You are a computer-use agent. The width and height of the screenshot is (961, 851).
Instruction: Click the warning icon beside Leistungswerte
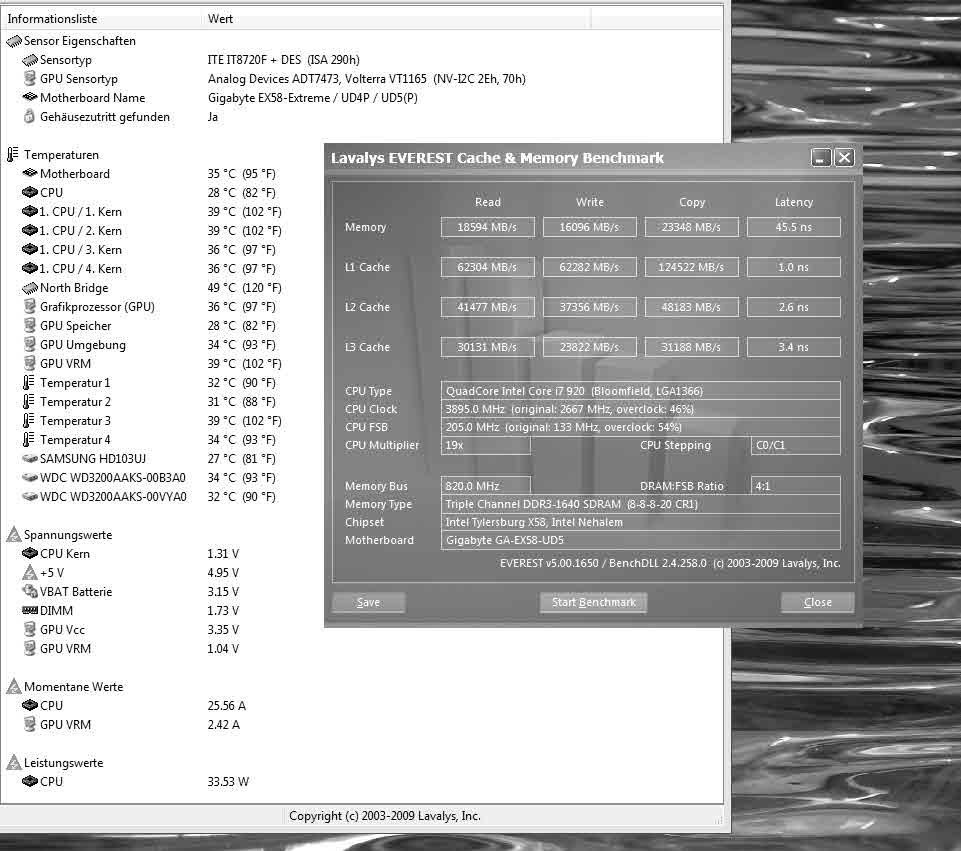[13, 762]
